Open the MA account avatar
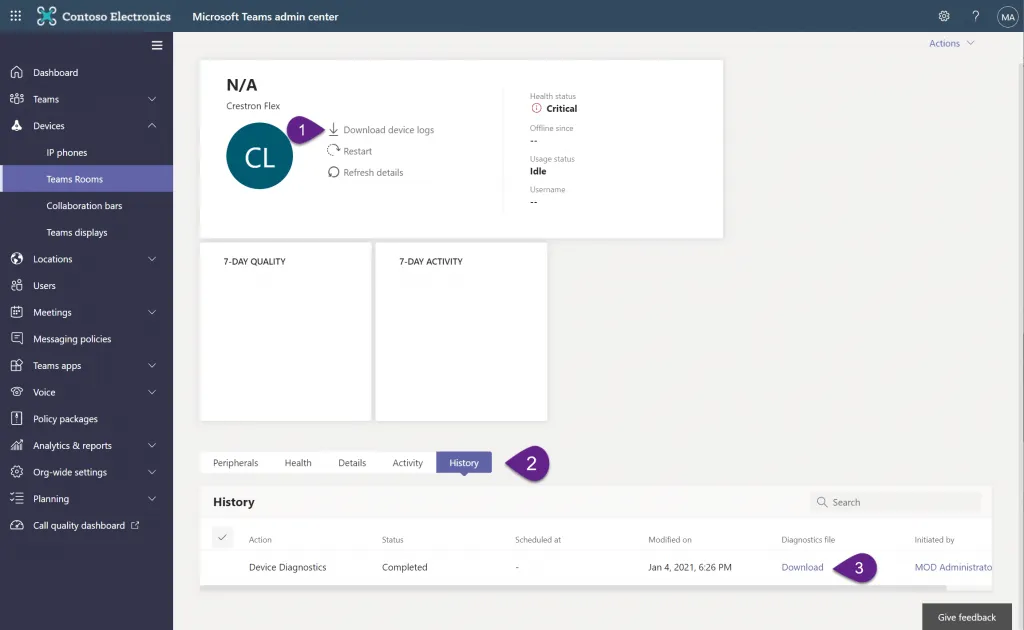Viewport: 1024px width, 630px height. point(1006,16)
